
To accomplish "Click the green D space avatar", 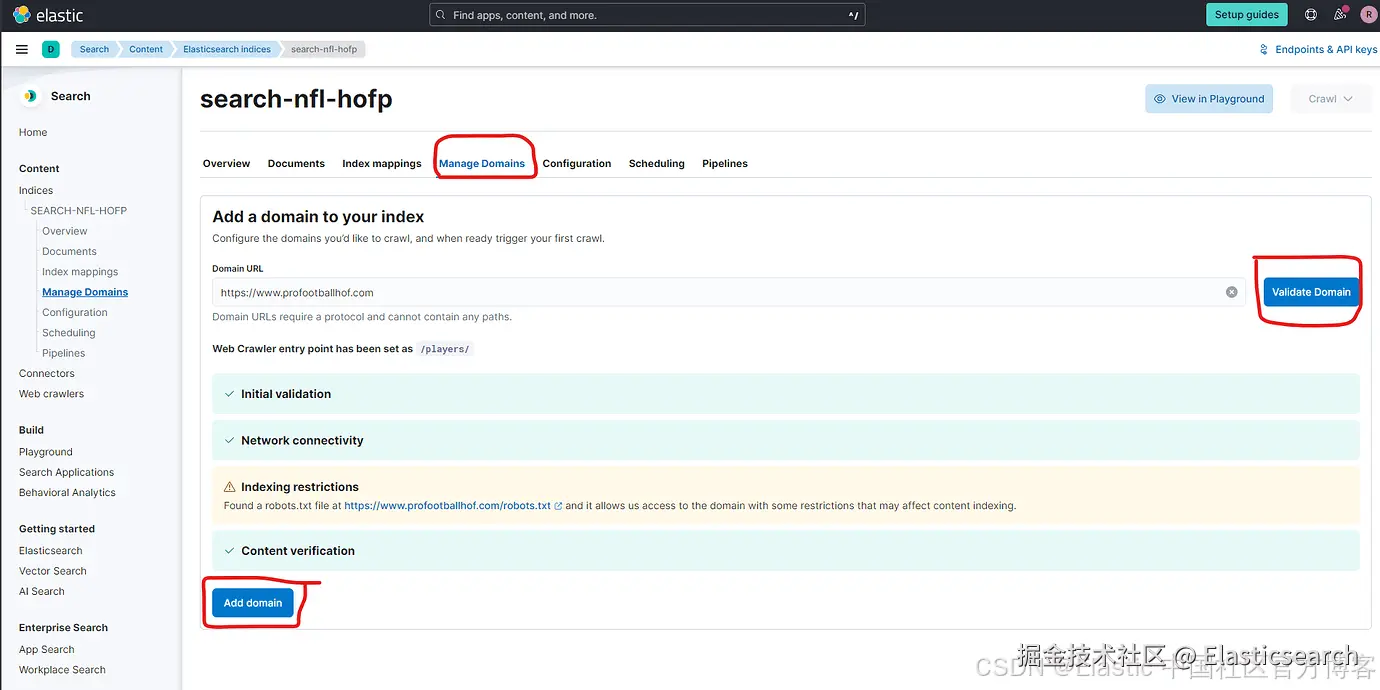I will click(50, 49).
